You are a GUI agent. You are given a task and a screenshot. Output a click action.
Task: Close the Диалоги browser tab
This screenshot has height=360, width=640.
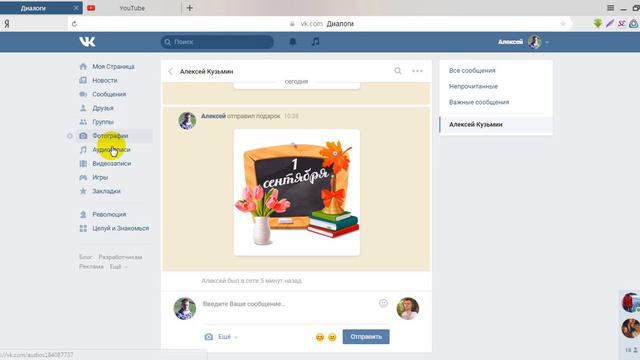click(x=76, y=8)
